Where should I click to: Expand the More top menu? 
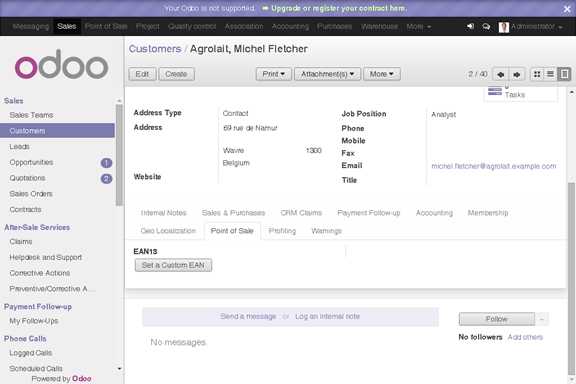tap(419, 26)
